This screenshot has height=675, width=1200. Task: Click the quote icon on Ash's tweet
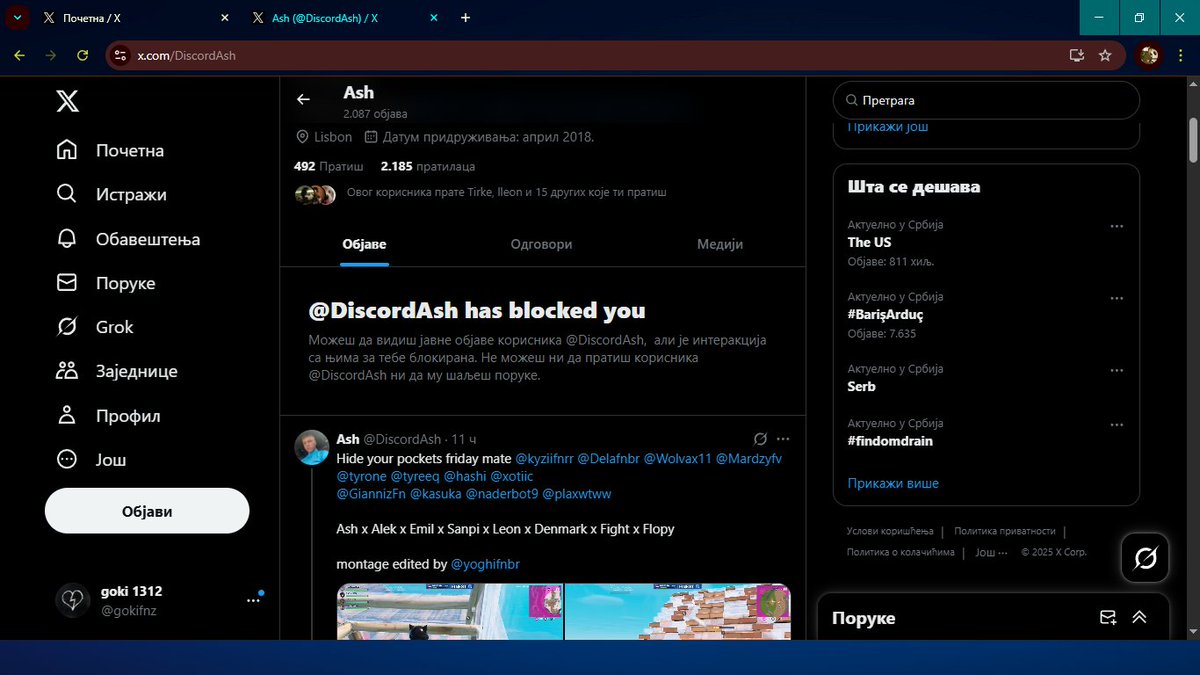tap(760, 438)
